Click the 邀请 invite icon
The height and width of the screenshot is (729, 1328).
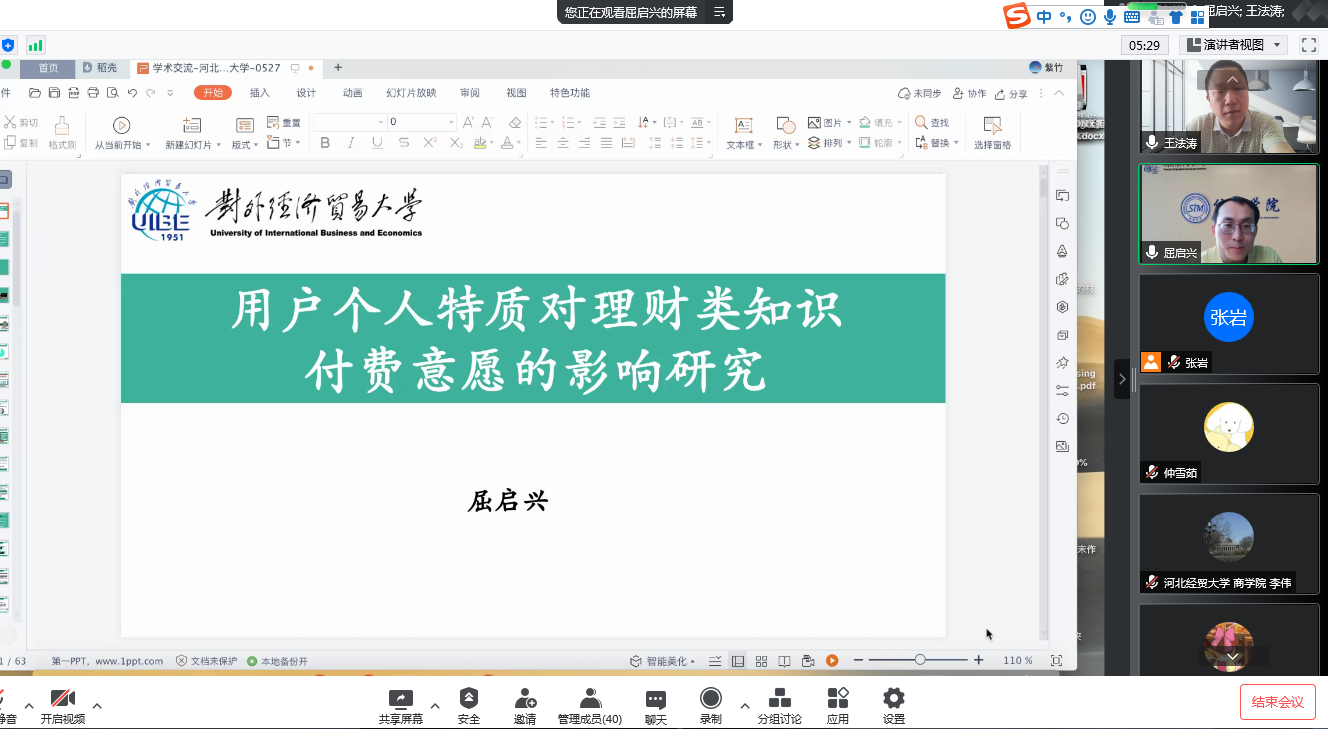[x=525, y=699]
